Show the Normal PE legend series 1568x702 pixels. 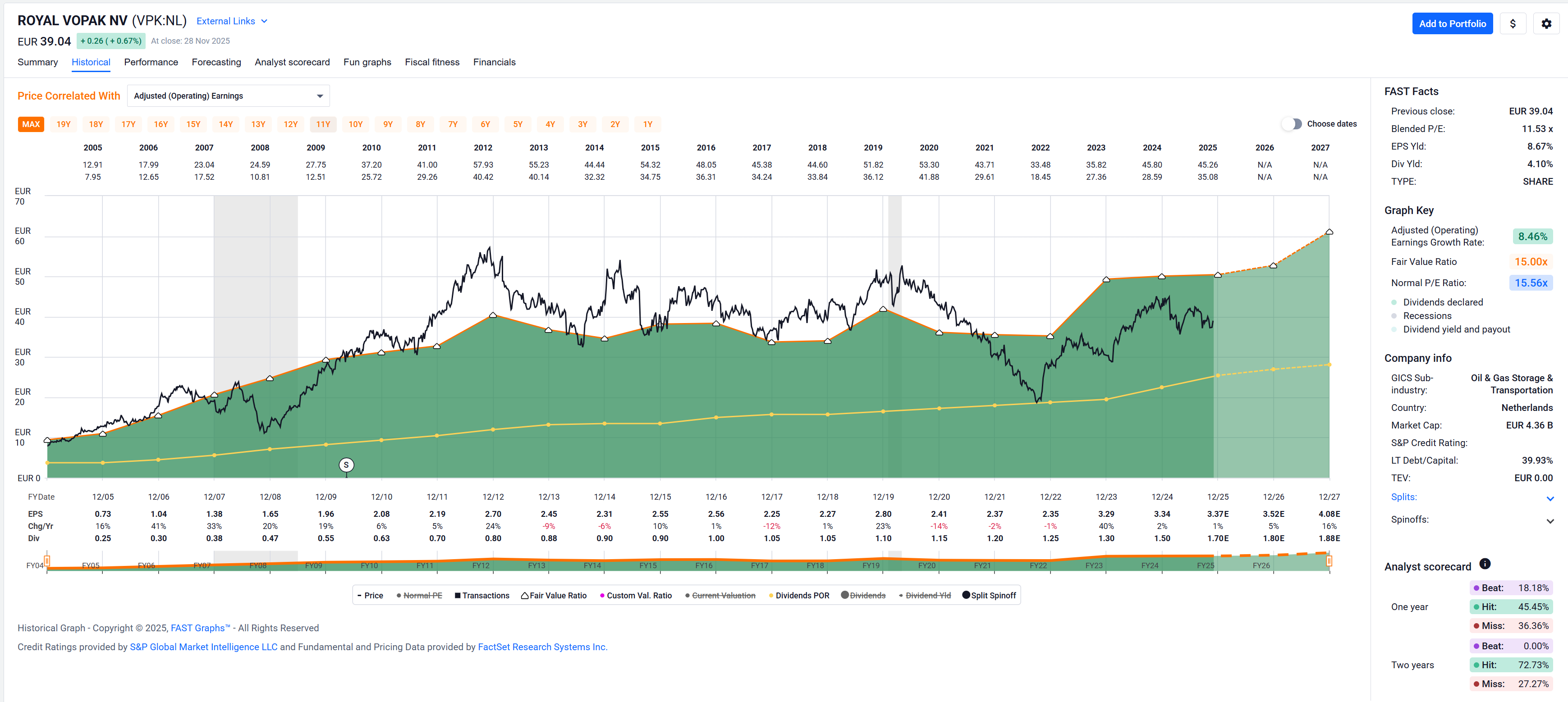pyautogui.click(x=422, y=596)
